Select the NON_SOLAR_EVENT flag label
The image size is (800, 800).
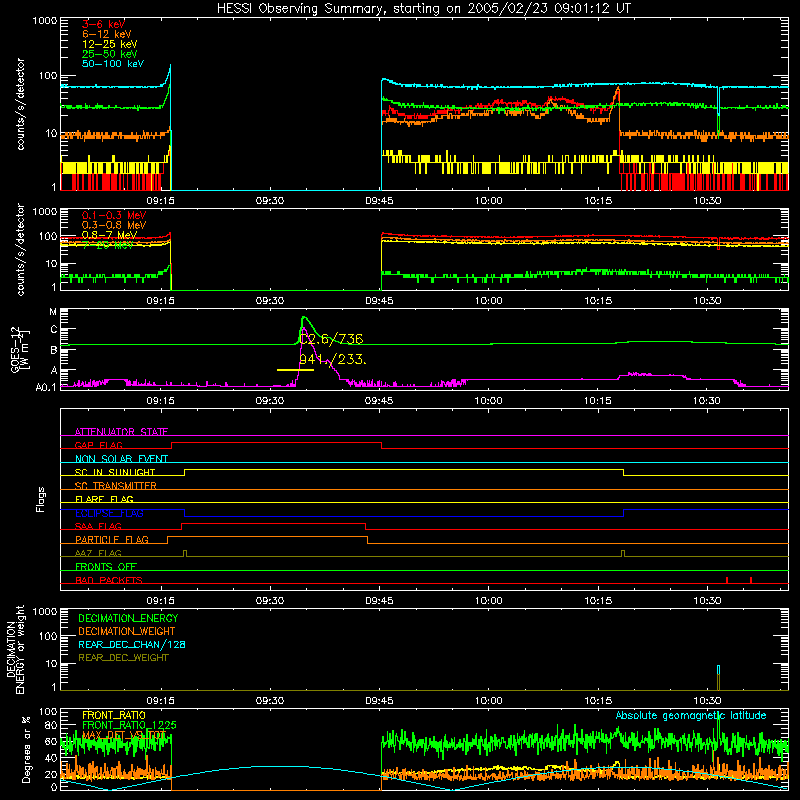coord(121,459)
